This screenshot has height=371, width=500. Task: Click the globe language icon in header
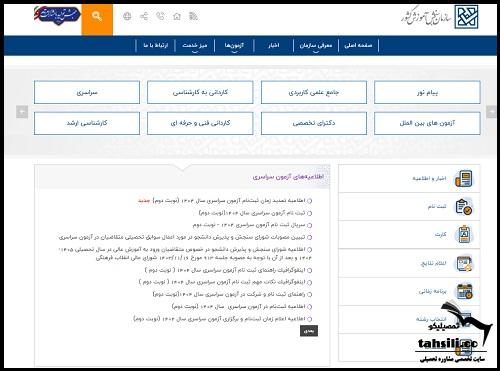click(x=127, y=16)
